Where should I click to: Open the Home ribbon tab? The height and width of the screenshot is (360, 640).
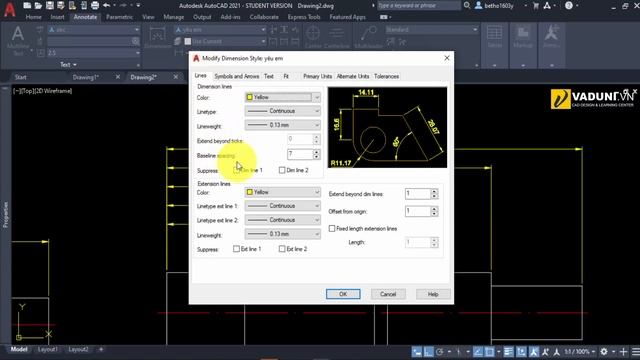33,17
